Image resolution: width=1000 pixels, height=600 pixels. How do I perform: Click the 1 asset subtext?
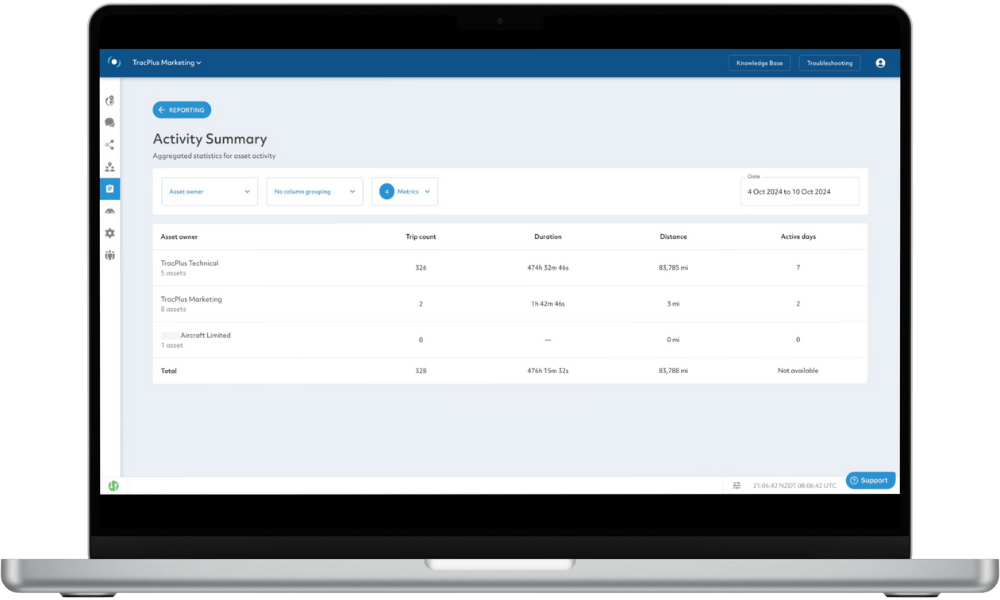click(x=172, y=346)
